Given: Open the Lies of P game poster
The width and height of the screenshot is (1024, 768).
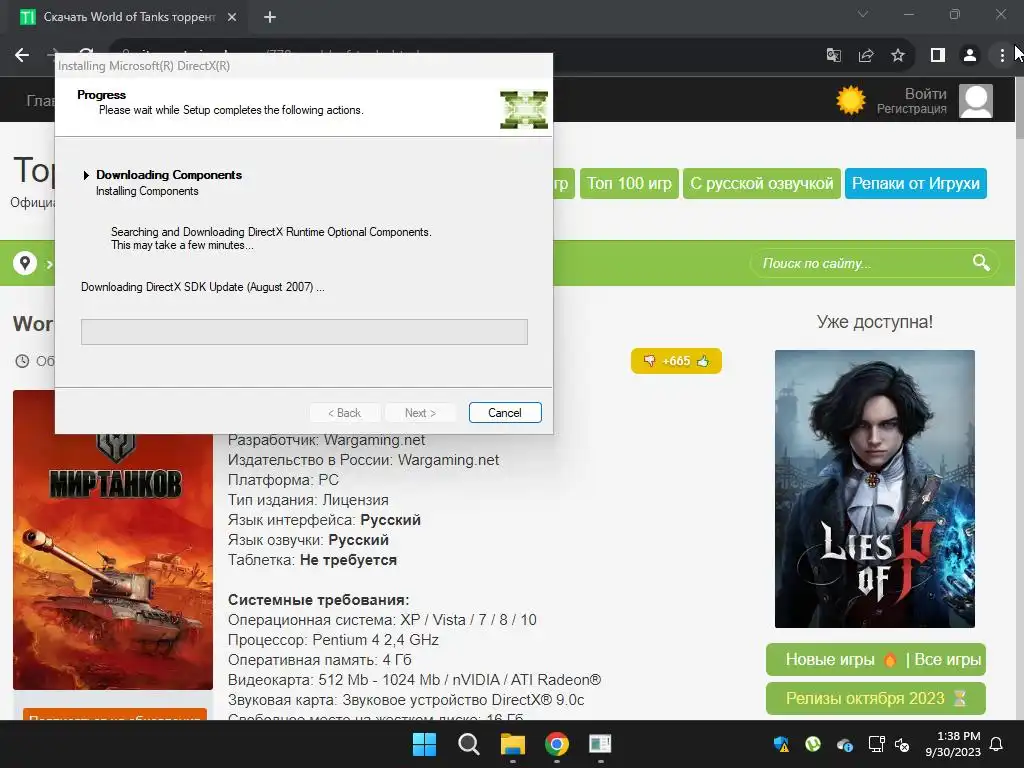Looking at the screenshot, I should (x=874, y=488).
